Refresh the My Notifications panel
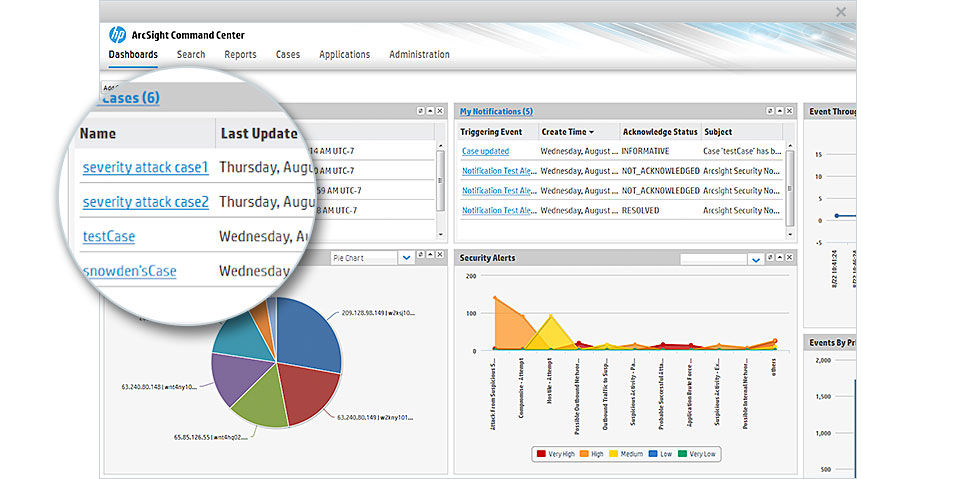 [771, 111]
